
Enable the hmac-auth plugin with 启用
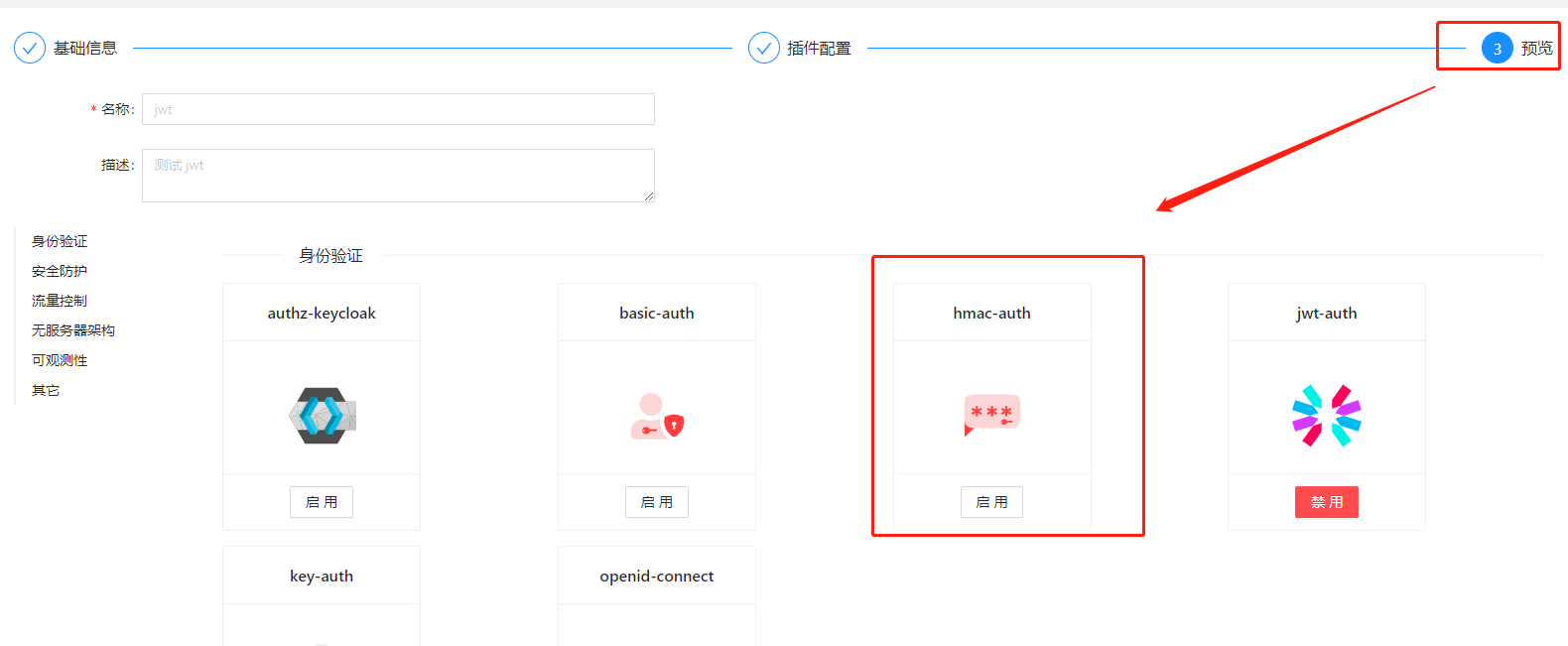[x=991, y=502]
